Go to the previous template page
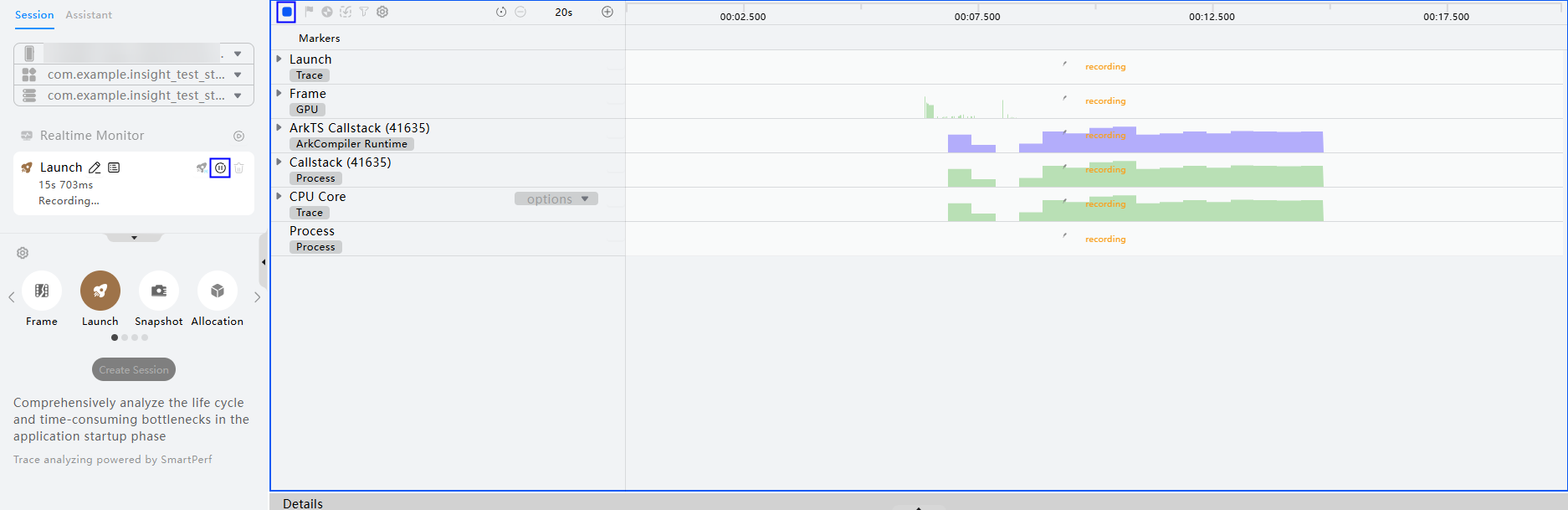This screenshot has width=1568, height=510. tap(11, 297)
